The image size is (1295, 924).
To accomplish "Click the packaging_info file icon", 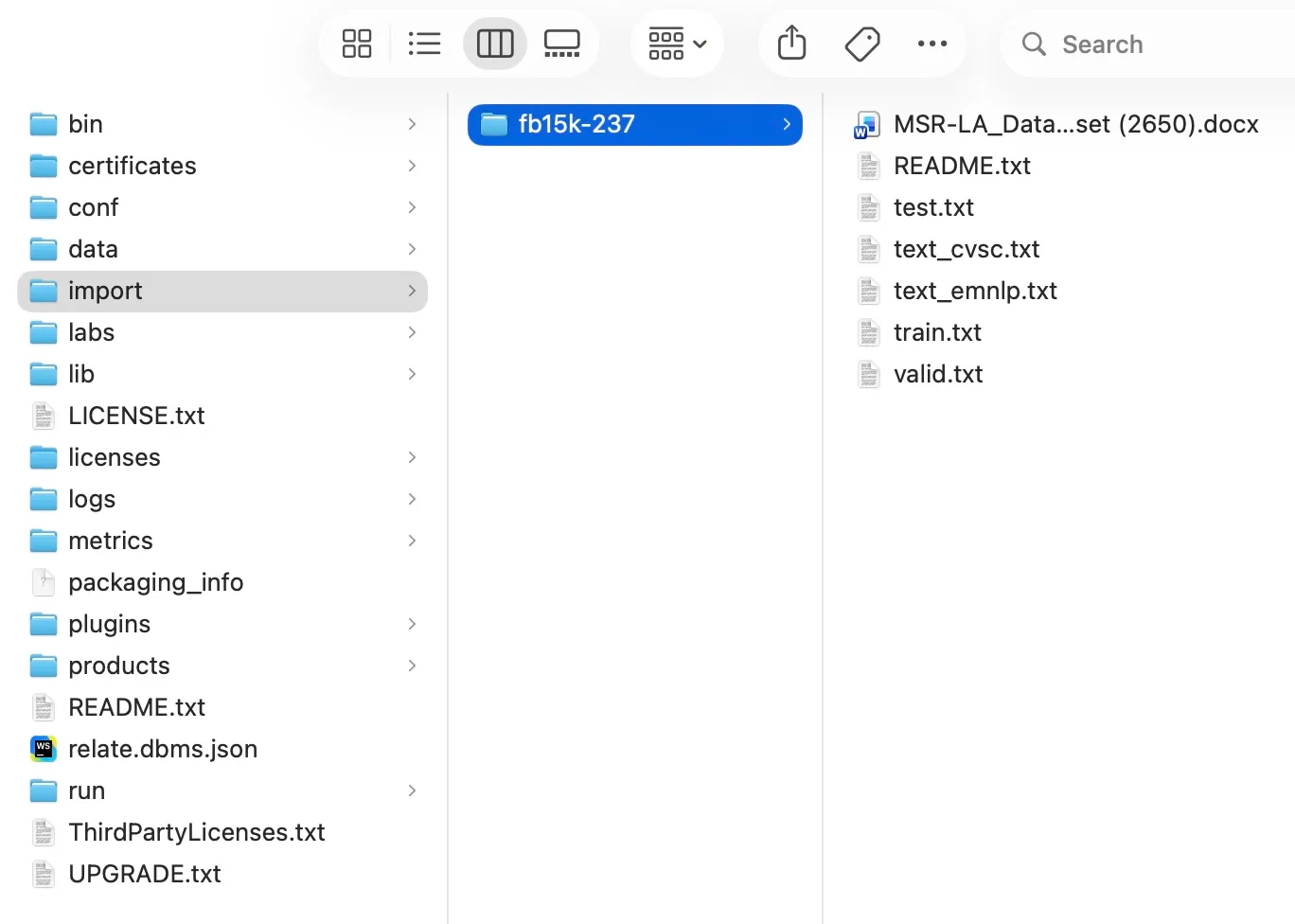I will [x=44, y=582].
